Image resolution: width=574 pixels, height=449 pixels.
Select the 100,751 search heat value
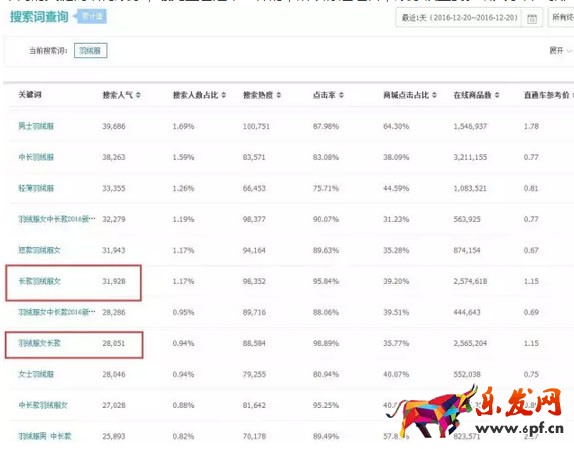[256, 126]
